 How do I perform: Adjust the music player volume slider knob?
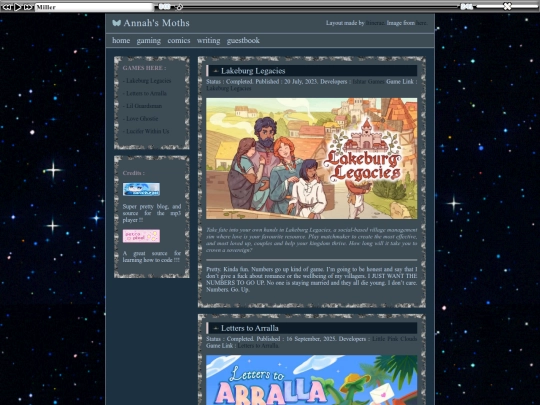[x=507, y=6]
